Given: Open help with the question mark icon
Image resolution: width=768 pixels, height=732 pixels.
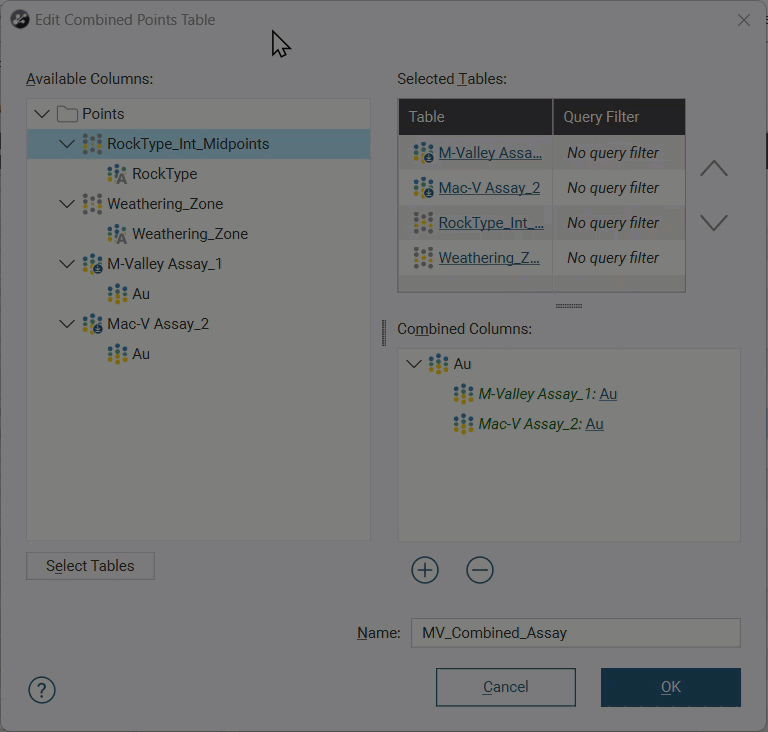Looking at the screenshot, I should (x=42, y=690).
